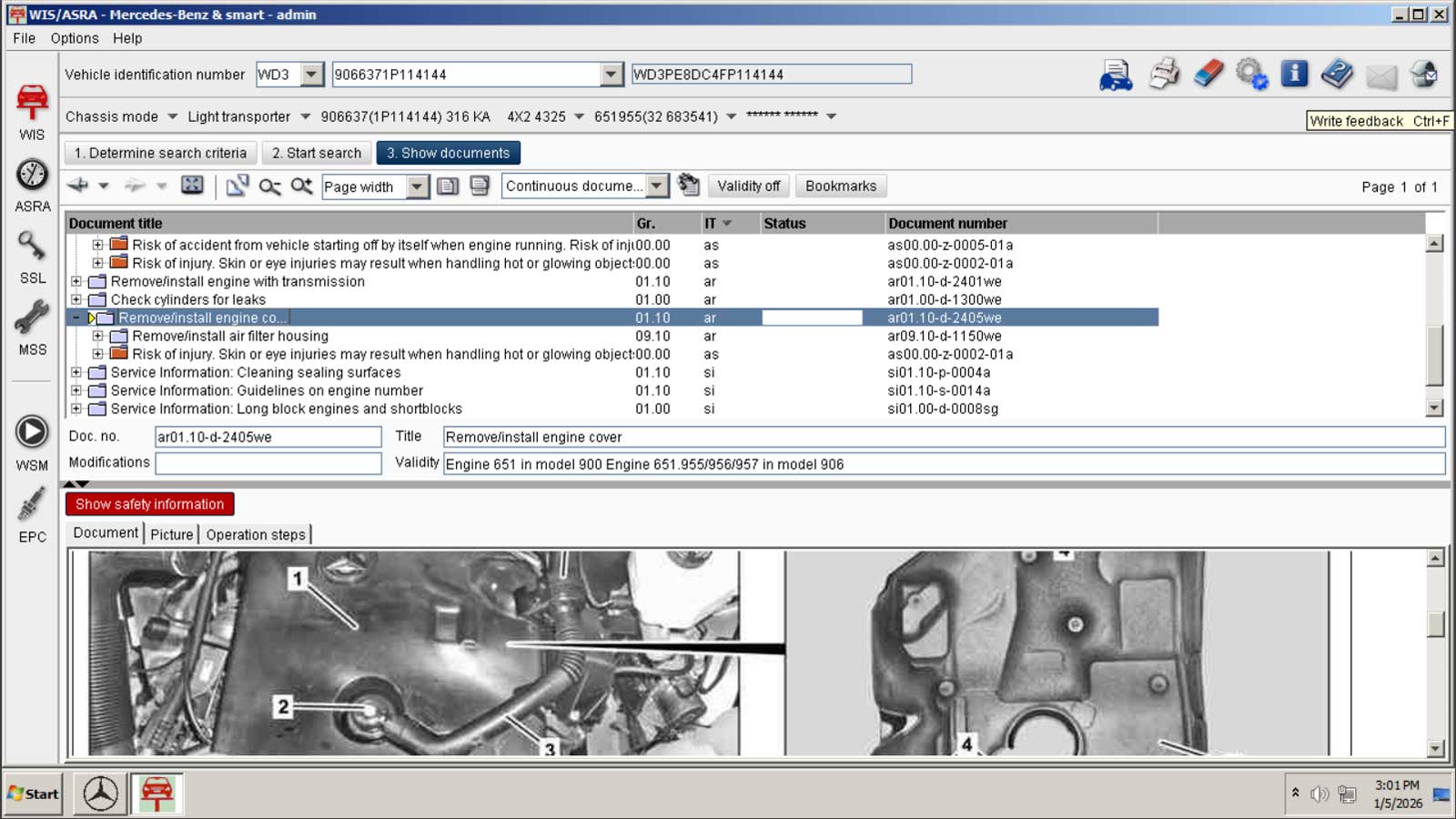The height and width of the screenshot is (819, 1456).
Task: Click the zoom out magnifier icon
Action: (x=269, y=187)
